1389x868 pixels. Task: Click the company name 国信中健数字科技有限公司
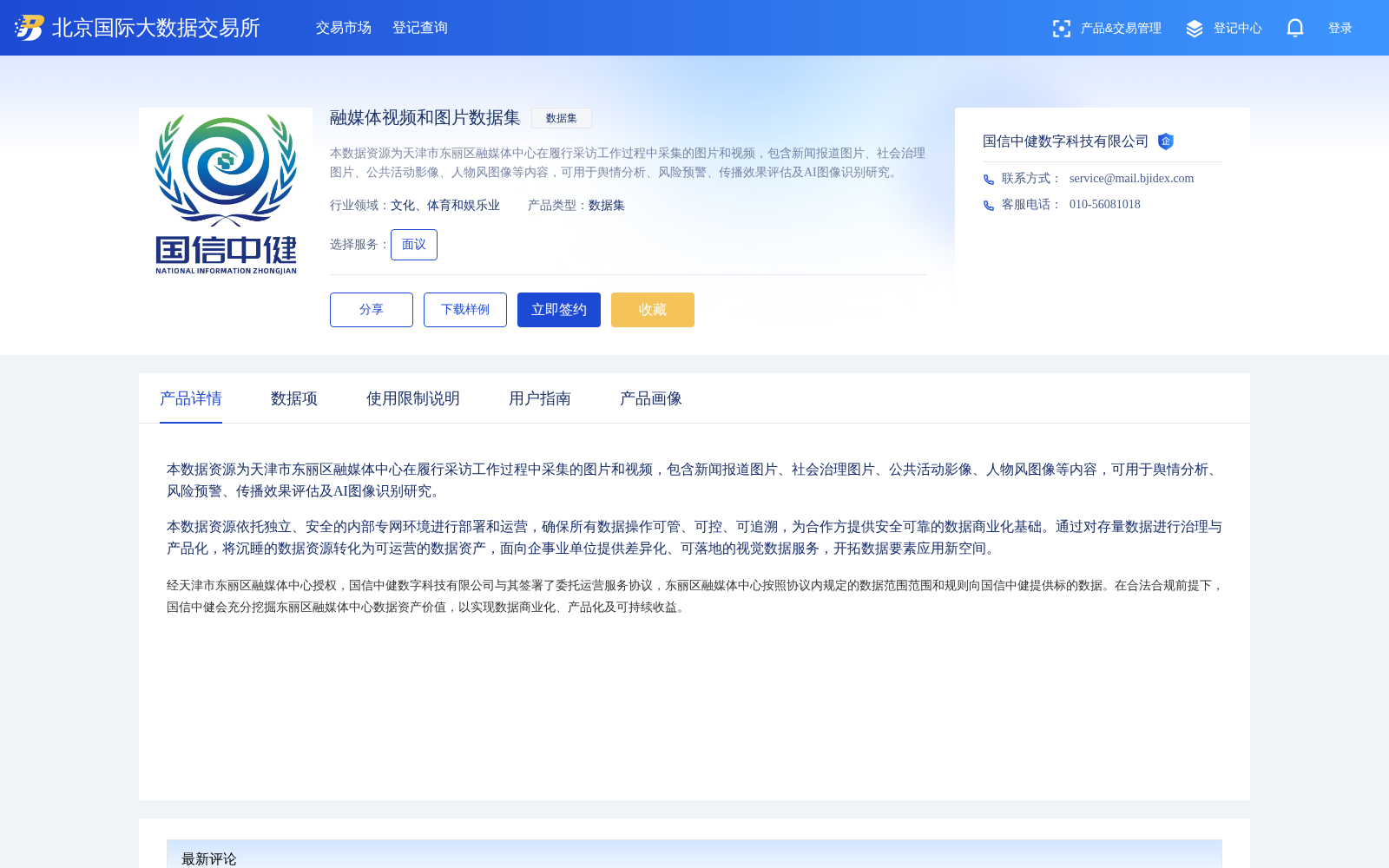(x=1066, y=141)
